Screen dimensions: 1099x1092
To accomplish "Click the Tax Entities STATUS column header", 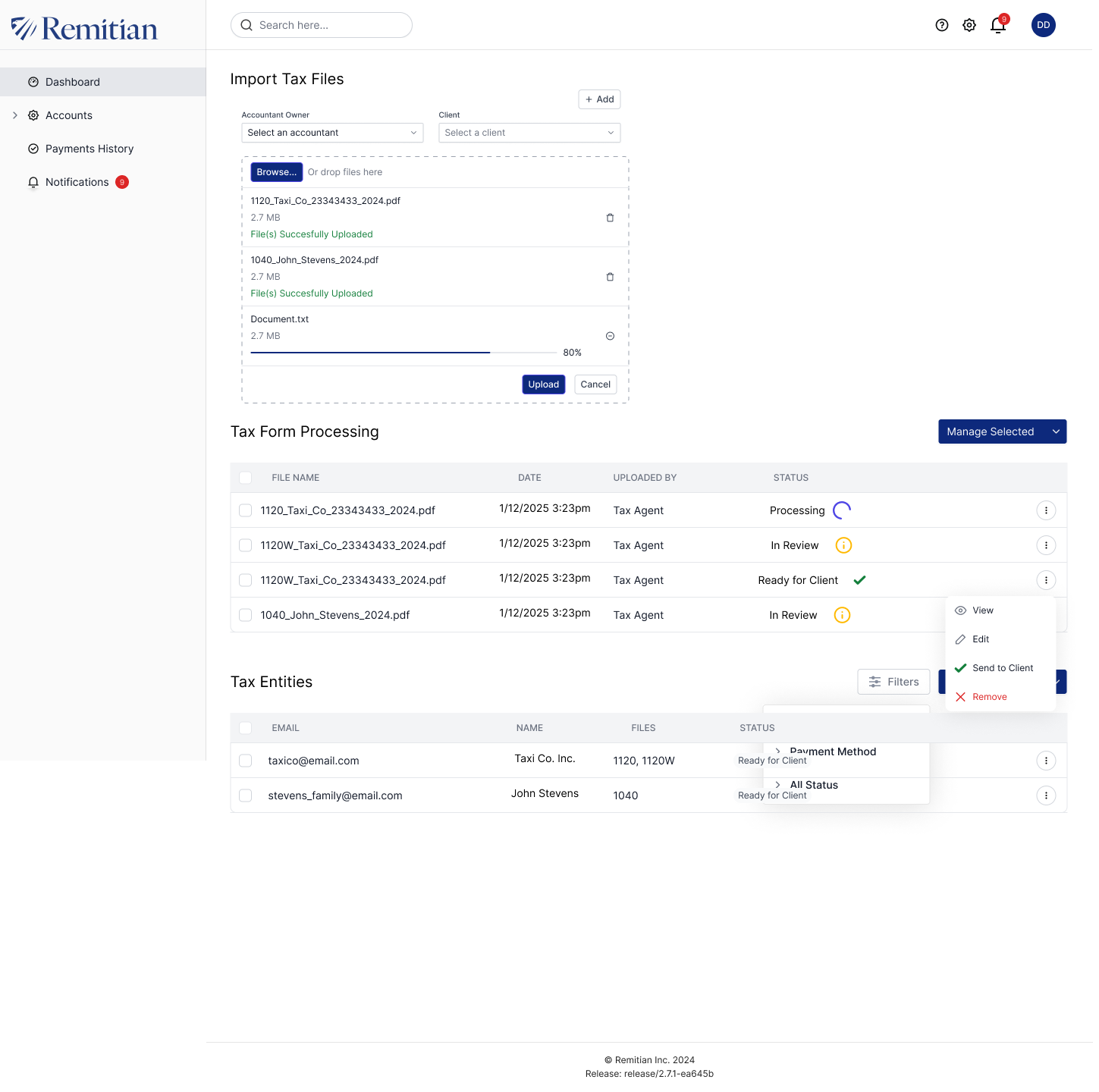I will tap(757, 728).
